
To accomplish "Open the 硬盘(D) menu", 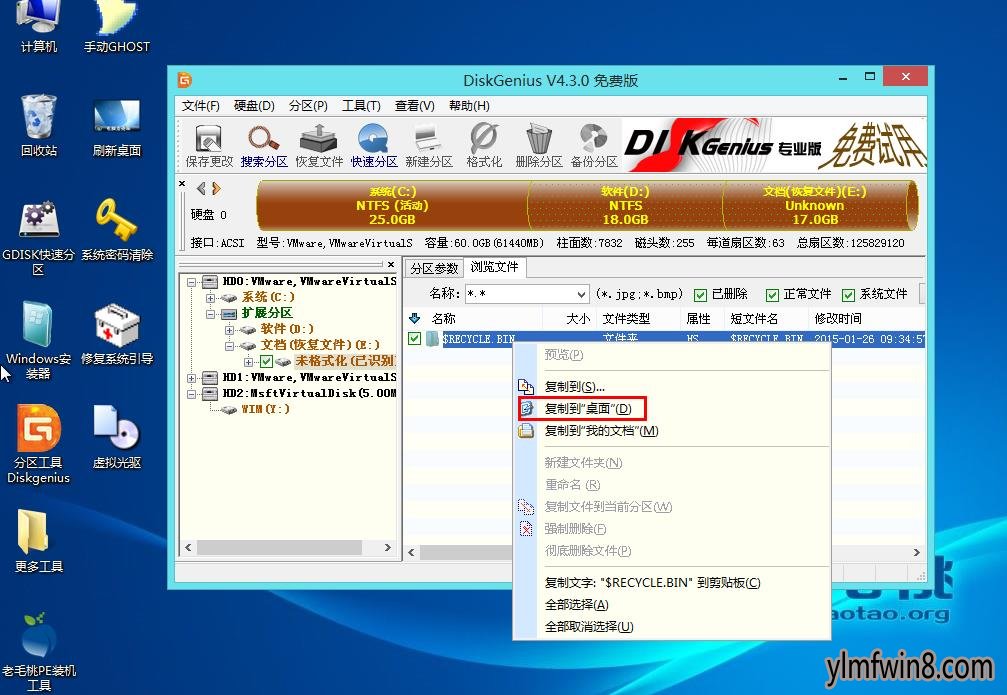I will [254, 105].
